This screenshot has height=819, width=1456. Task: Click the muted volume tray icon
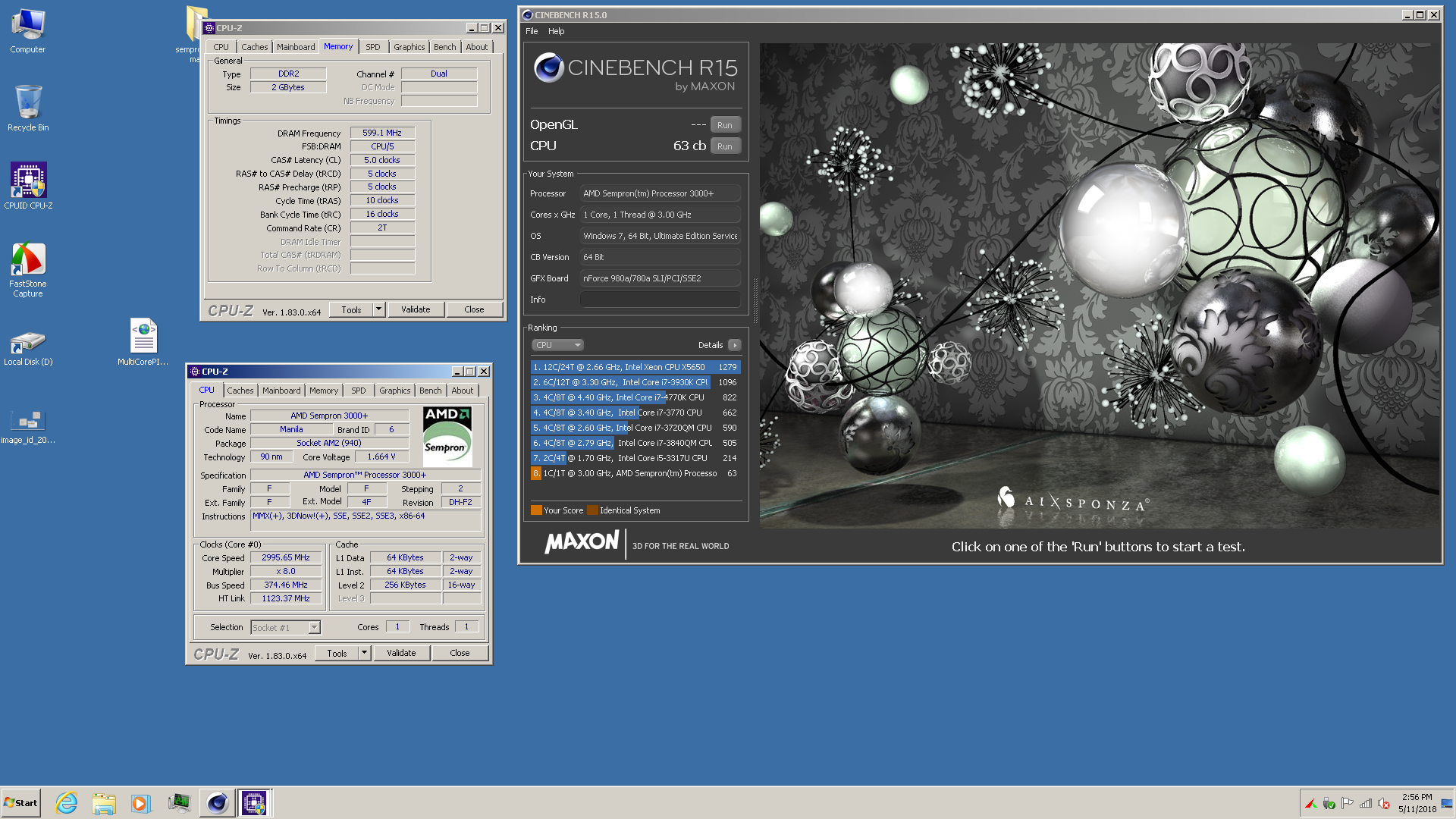click(1384, 804)
